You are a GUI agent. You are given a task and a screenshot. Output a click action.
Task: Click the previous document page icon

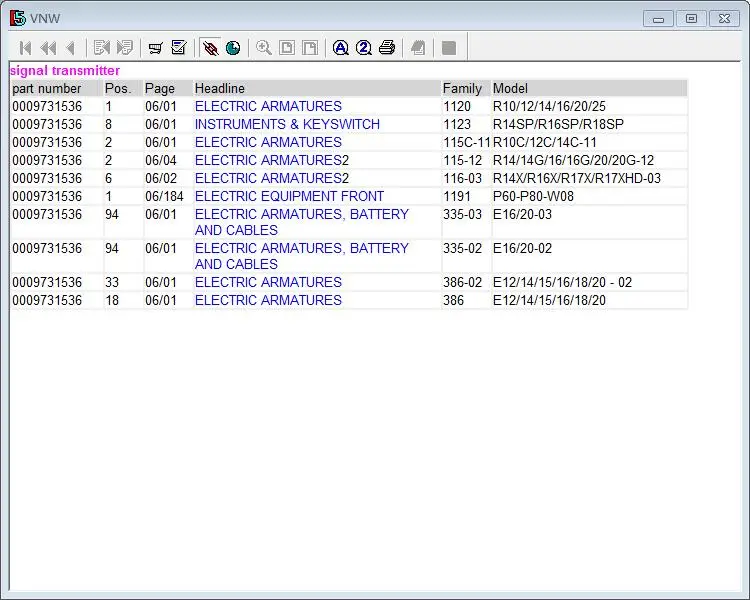(x=101, y=48)
